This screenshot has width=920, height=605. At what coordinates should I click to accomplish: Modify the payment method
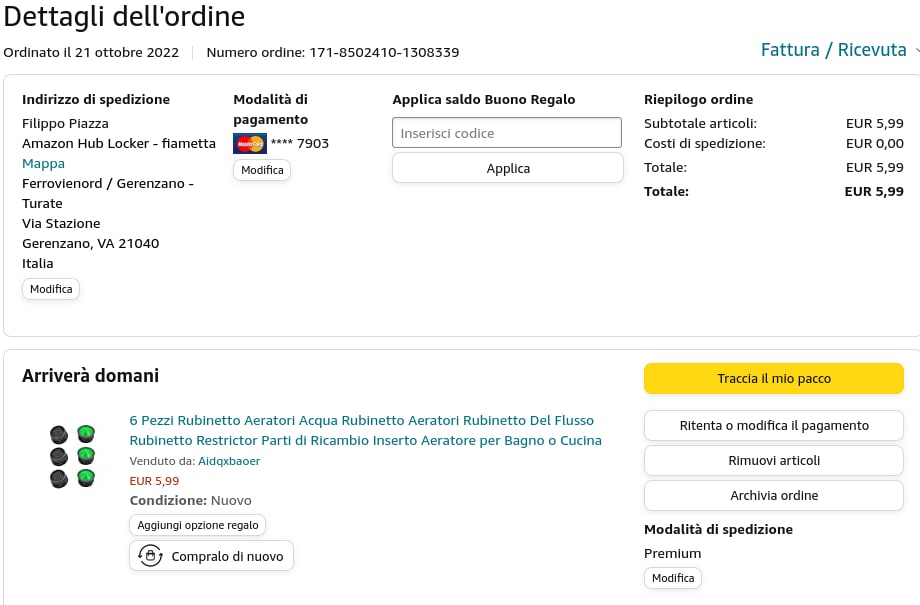(x=262, y=170)
